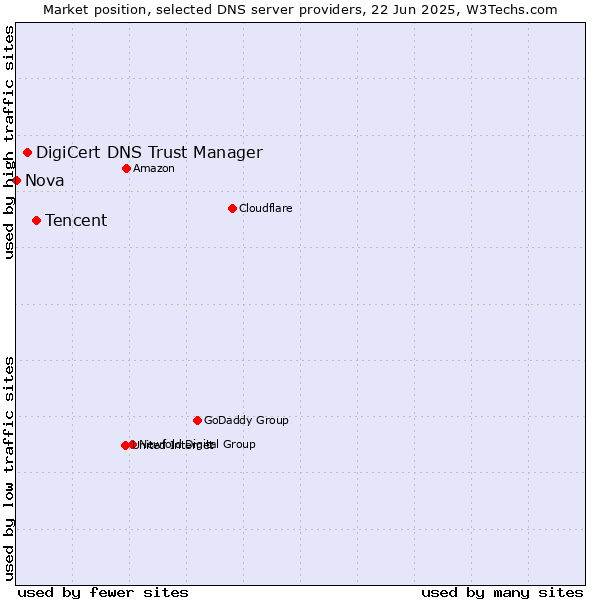The height and width of the screenshot is (600, 600).
Task: Click the 'used by low traffic sites' axis label
Action: pyautogui.click(x=8, y=469)
